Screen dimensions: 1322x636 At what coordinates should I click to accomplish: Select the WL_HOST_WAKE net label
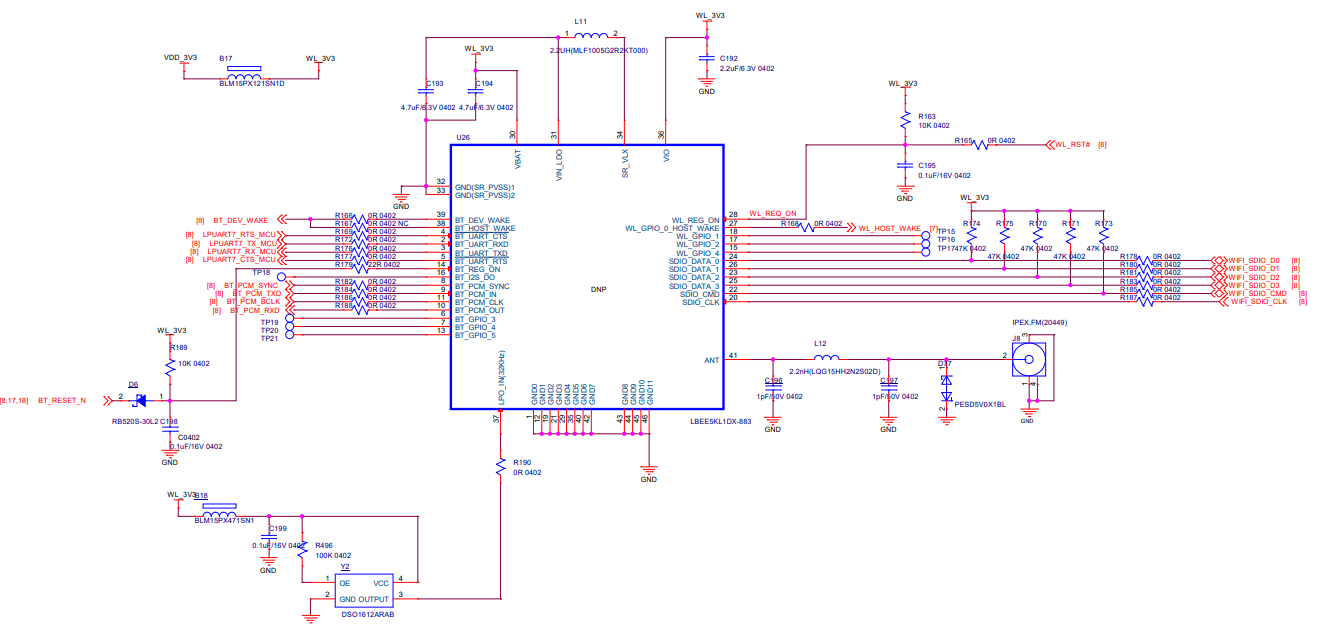(888, 229)
